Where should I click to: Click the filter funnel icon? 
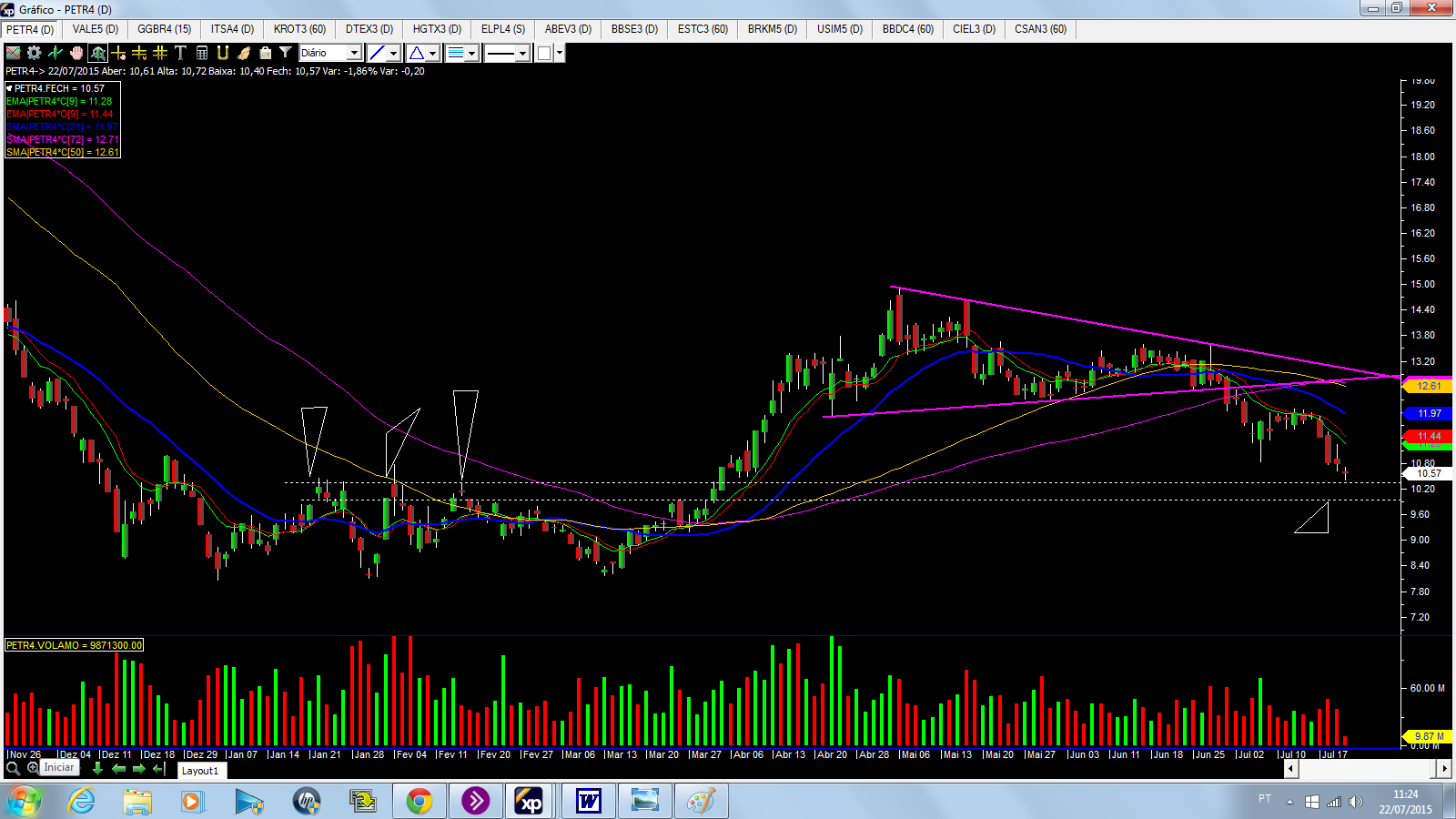[286, 53]
